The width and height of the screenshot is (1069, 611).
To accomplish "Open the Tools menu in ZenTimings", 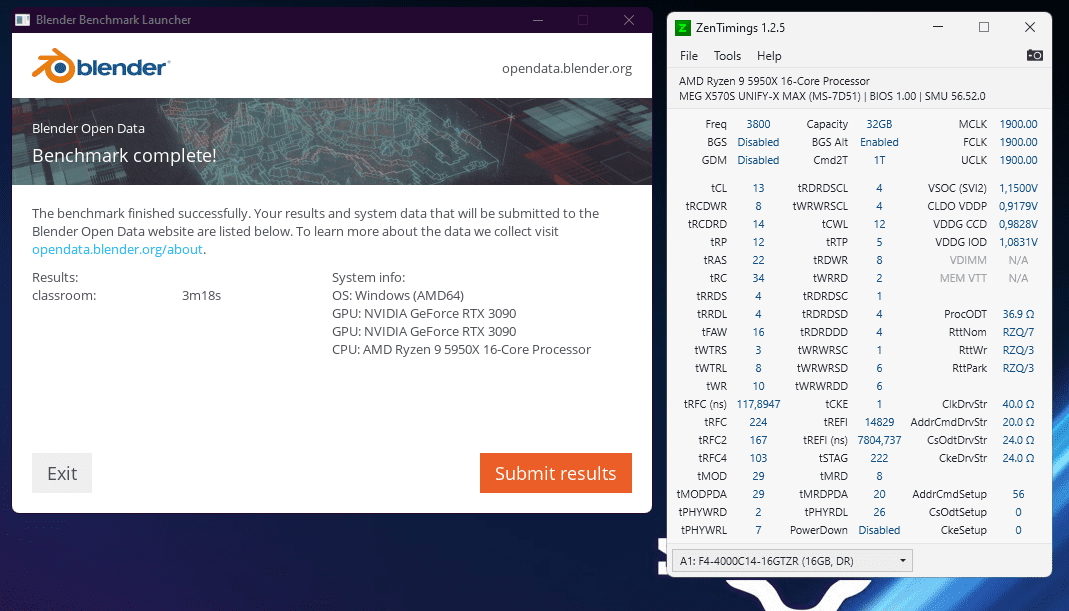I will click(727, 56).
